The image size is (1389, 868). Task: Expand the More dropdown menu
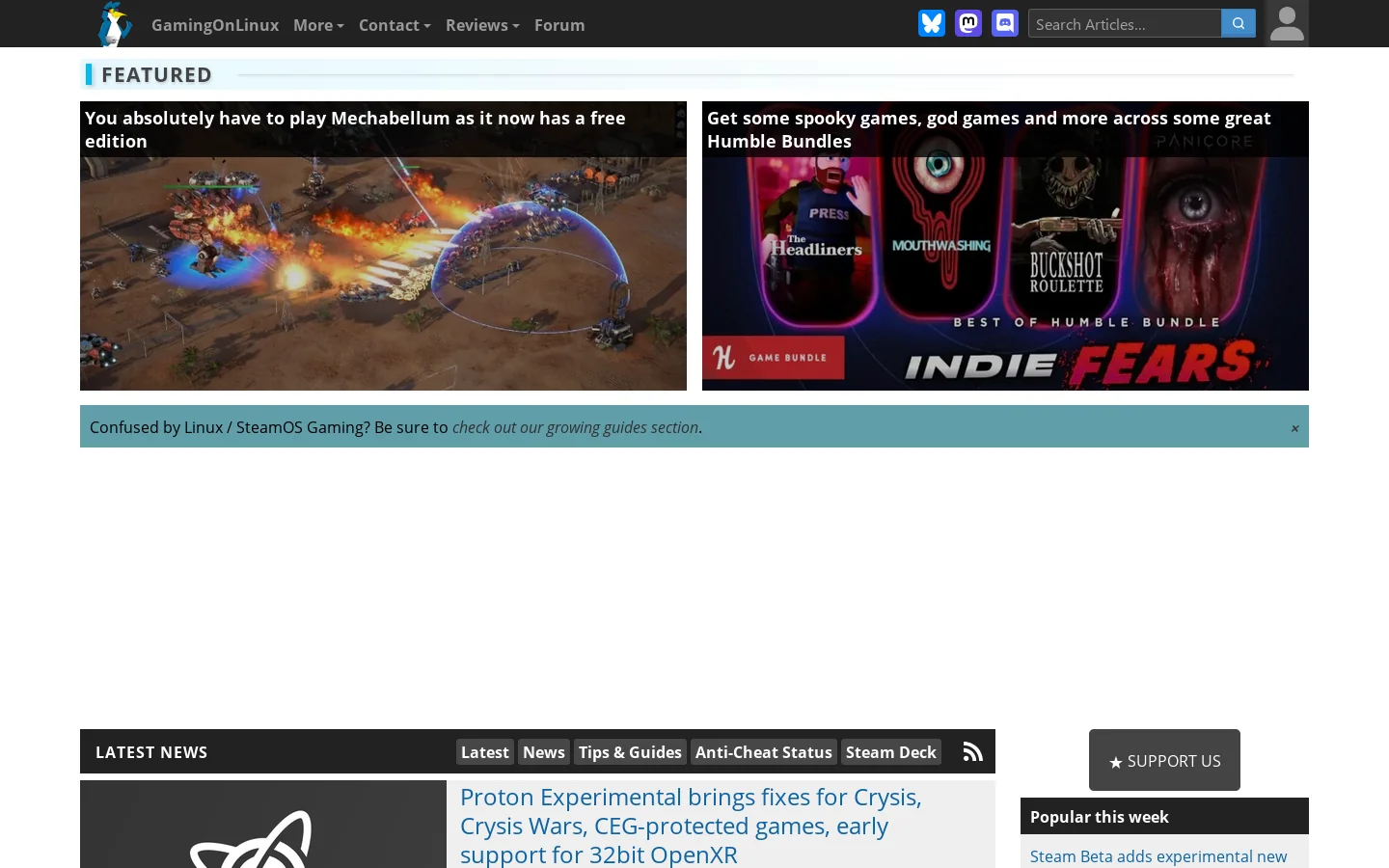[318, 25]
